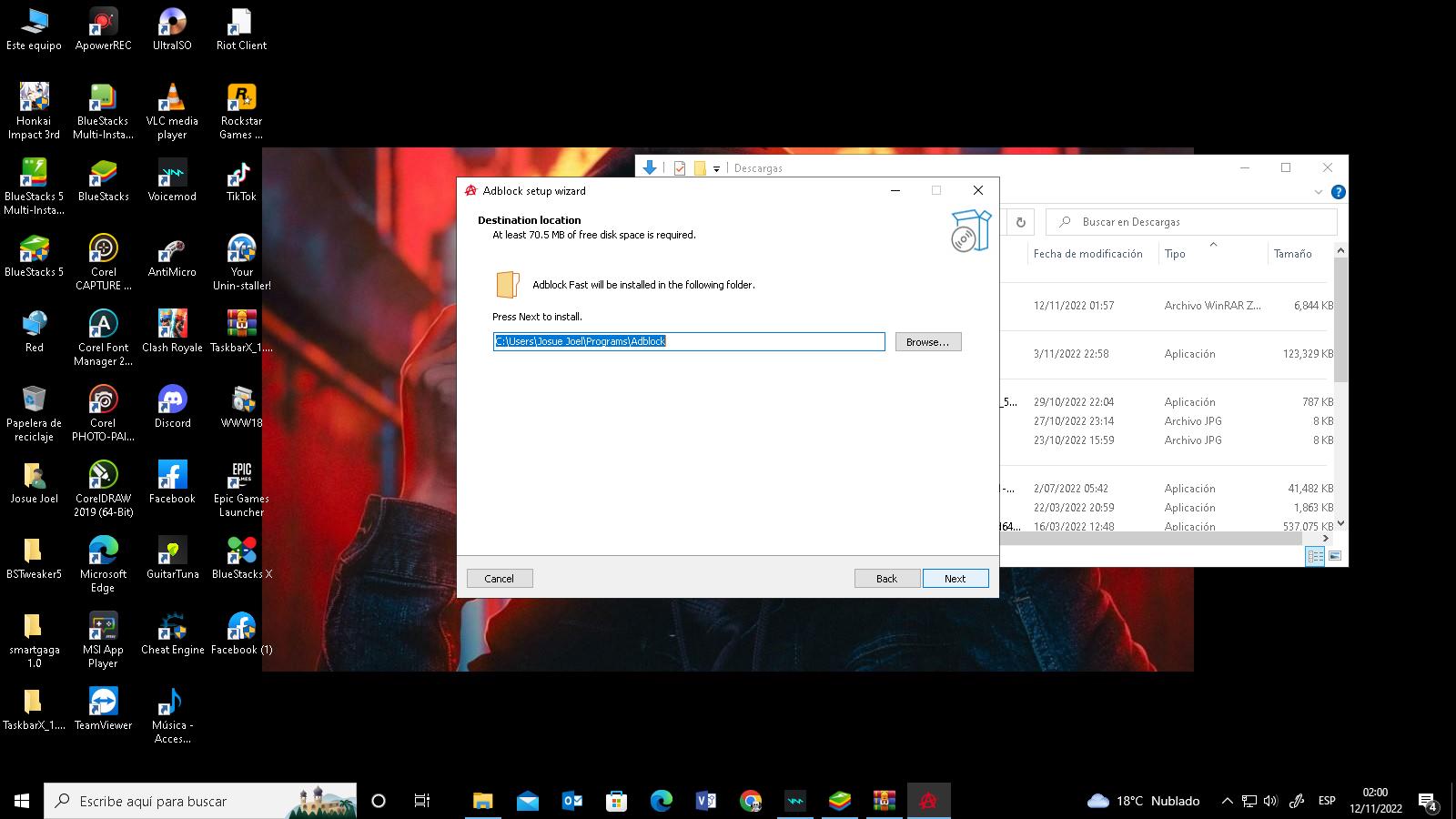Sort files by Tipo column header
Image resolution: width=1456 pixels, height=819 pixels.
(1175, 254)
